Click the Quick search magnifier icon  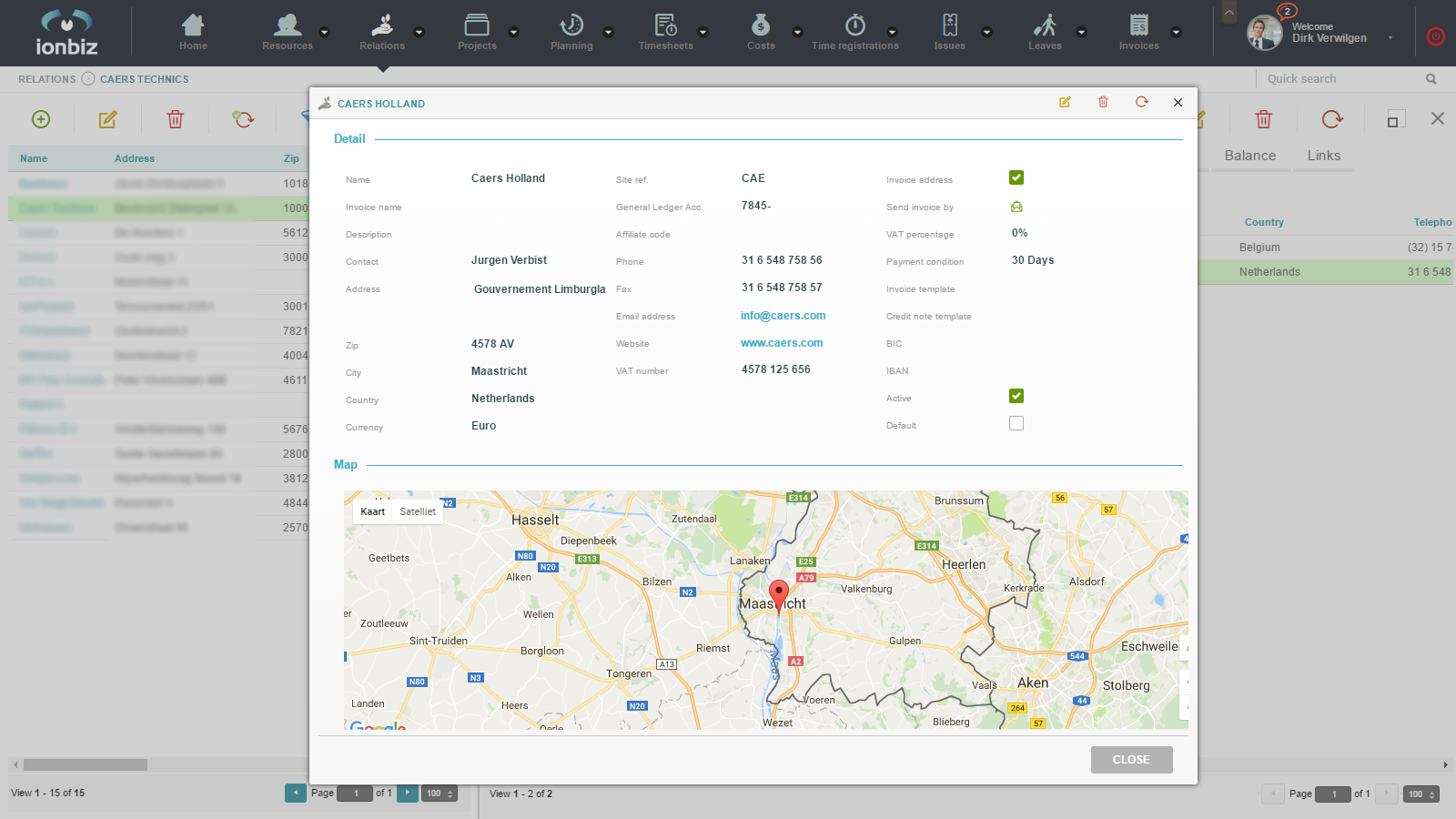pos(1431,79)
